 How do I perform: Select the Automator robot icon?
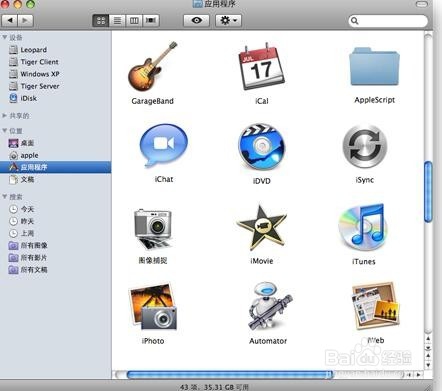269,307
